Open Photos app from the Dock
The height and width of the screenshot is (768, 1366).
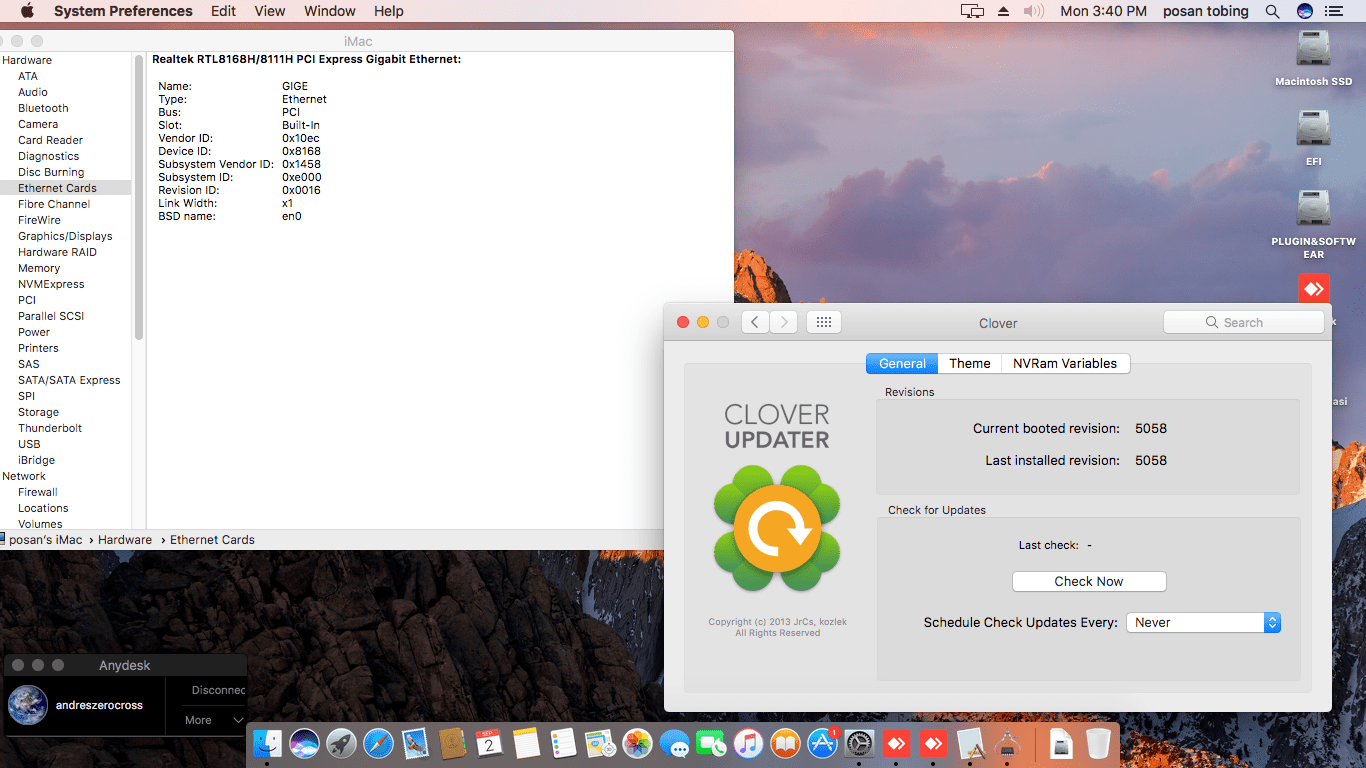pyautogui.click(x=637, y=743)
